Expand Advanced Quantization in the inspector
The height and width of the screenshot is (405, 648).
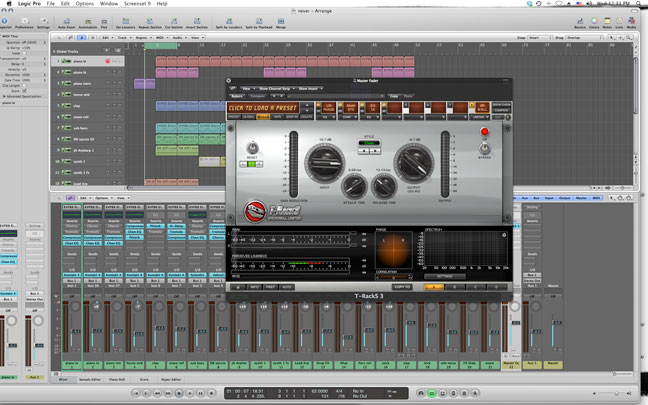[x=5, y=96]
